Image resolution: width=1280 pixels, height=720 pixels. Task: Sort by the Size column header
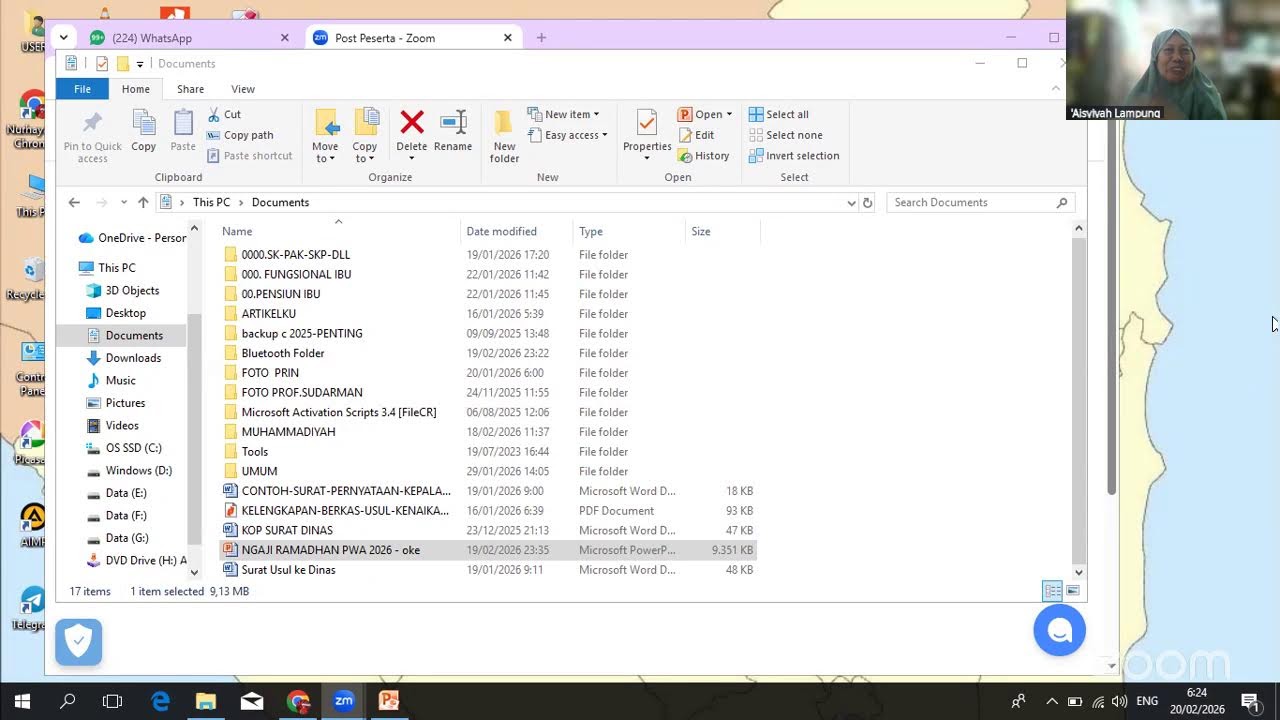coord(723,231)
